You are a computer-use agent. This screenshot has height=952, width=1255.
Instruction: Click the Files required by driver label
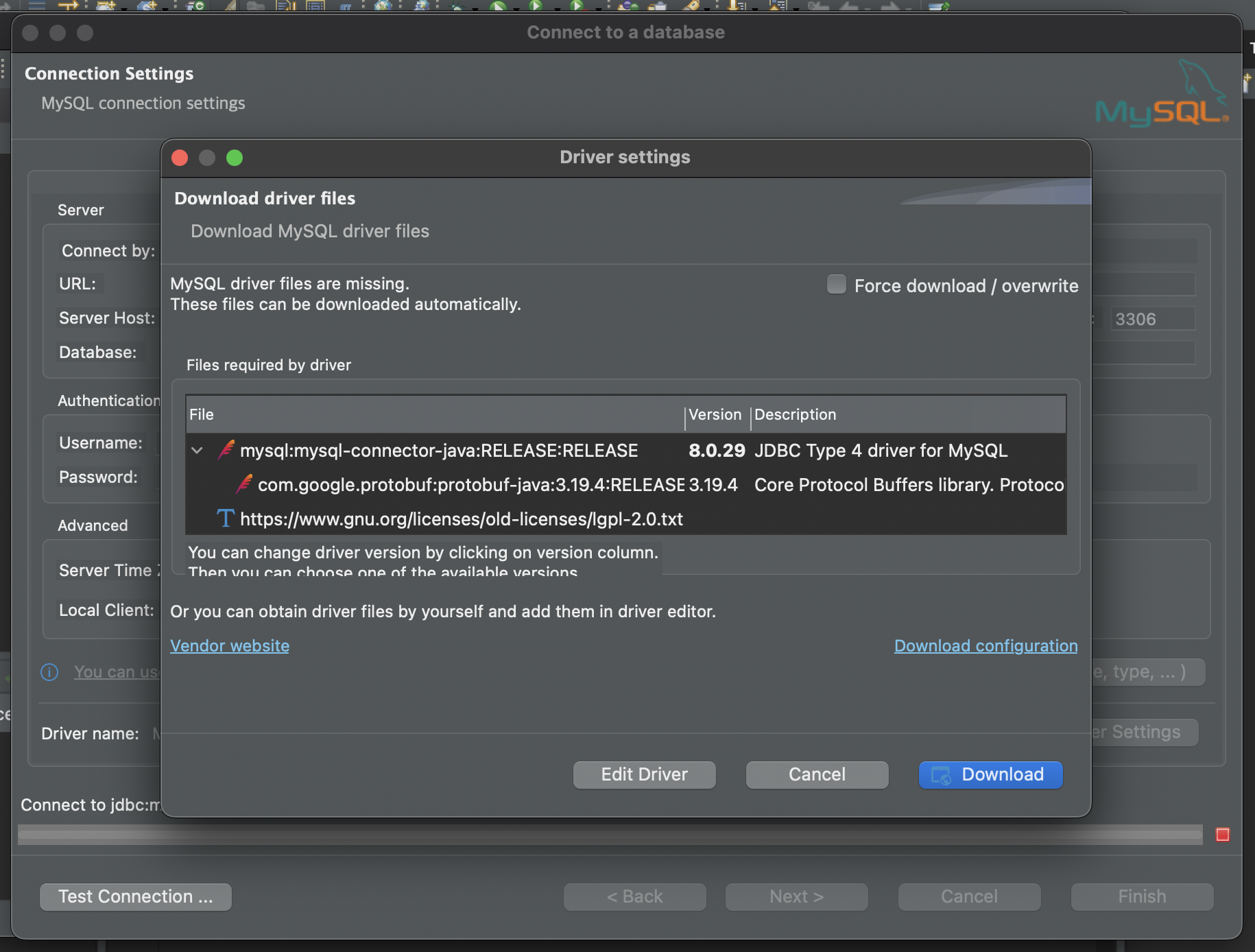click(269, 365)
